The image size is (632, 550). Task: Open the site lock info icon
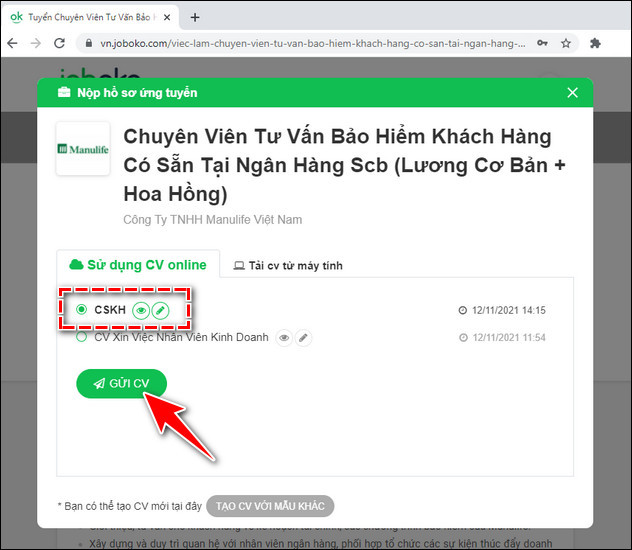(x=89, y=43)
